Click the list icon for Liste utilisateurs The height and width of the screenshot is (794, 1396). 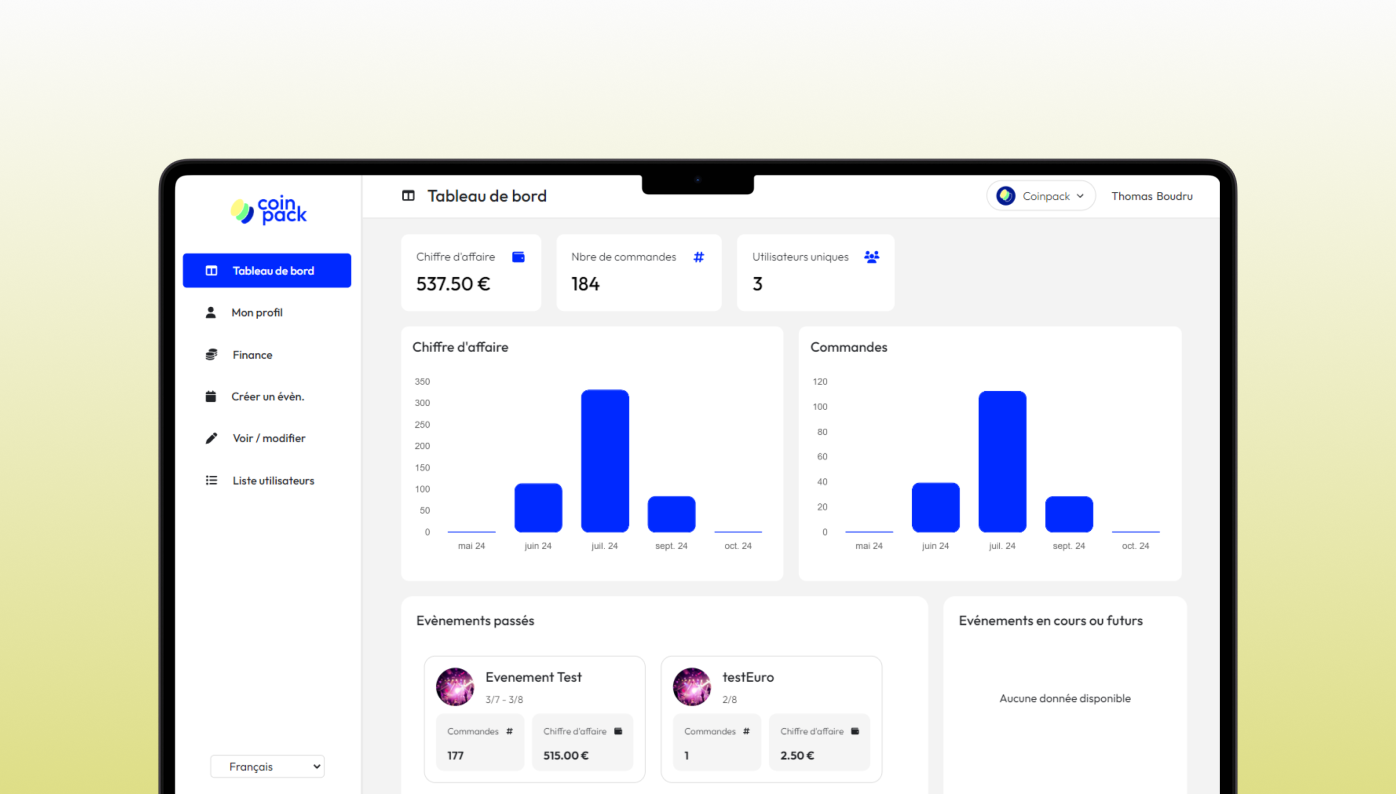click(211, 481)
